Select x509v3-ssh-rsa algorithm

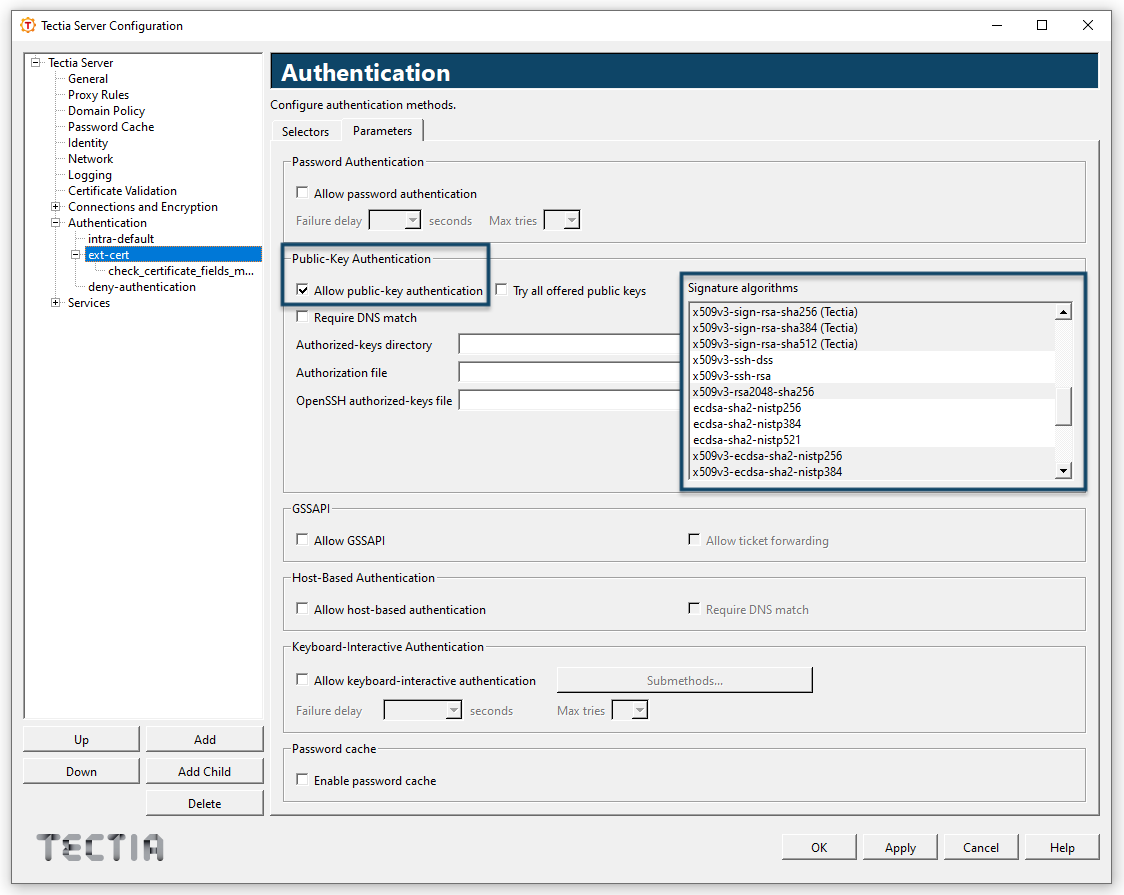tap(872, 375)
